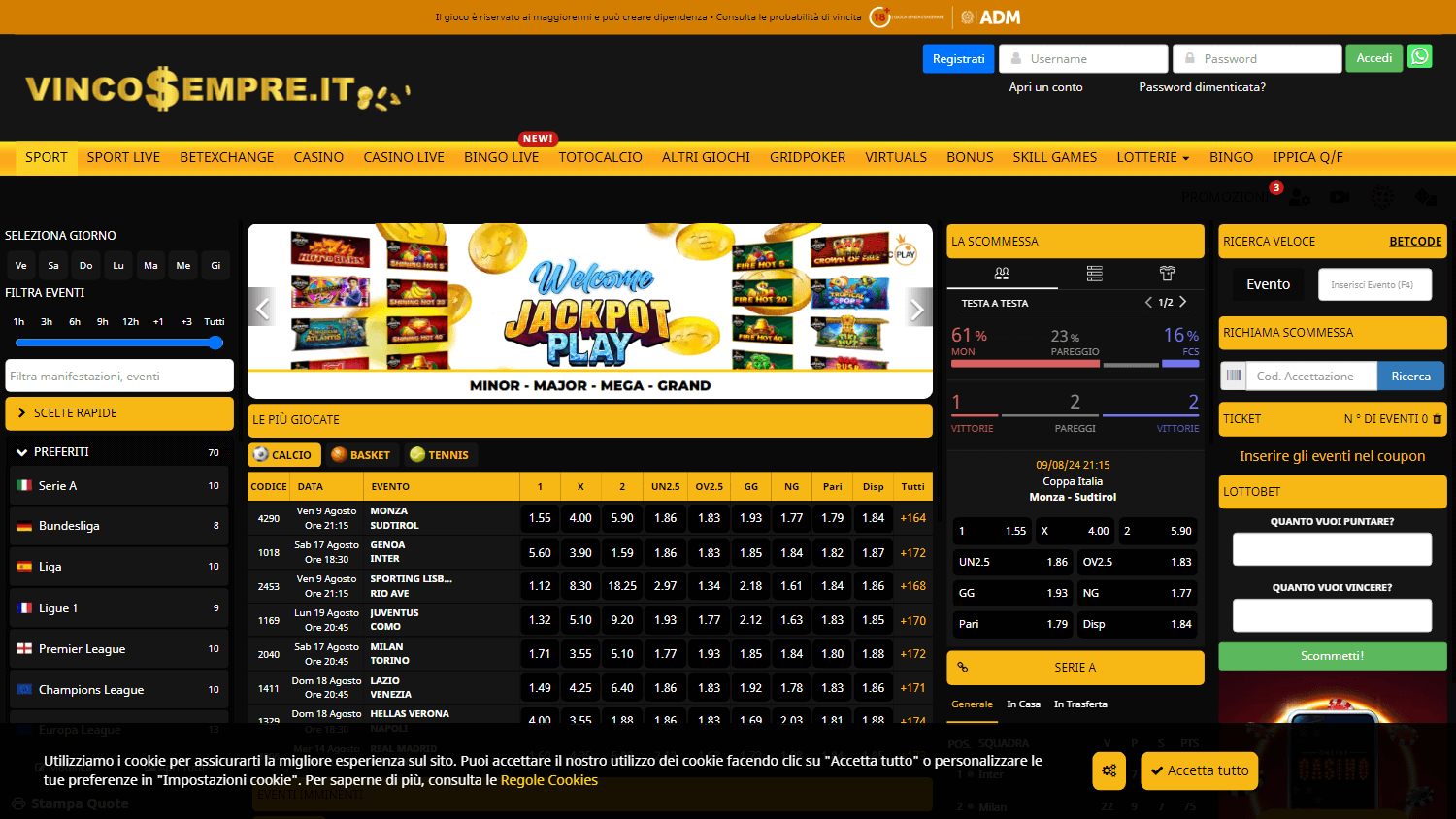Open the dice games icon
This screenshot has width=1456, height=819.
pos(1425,197)
